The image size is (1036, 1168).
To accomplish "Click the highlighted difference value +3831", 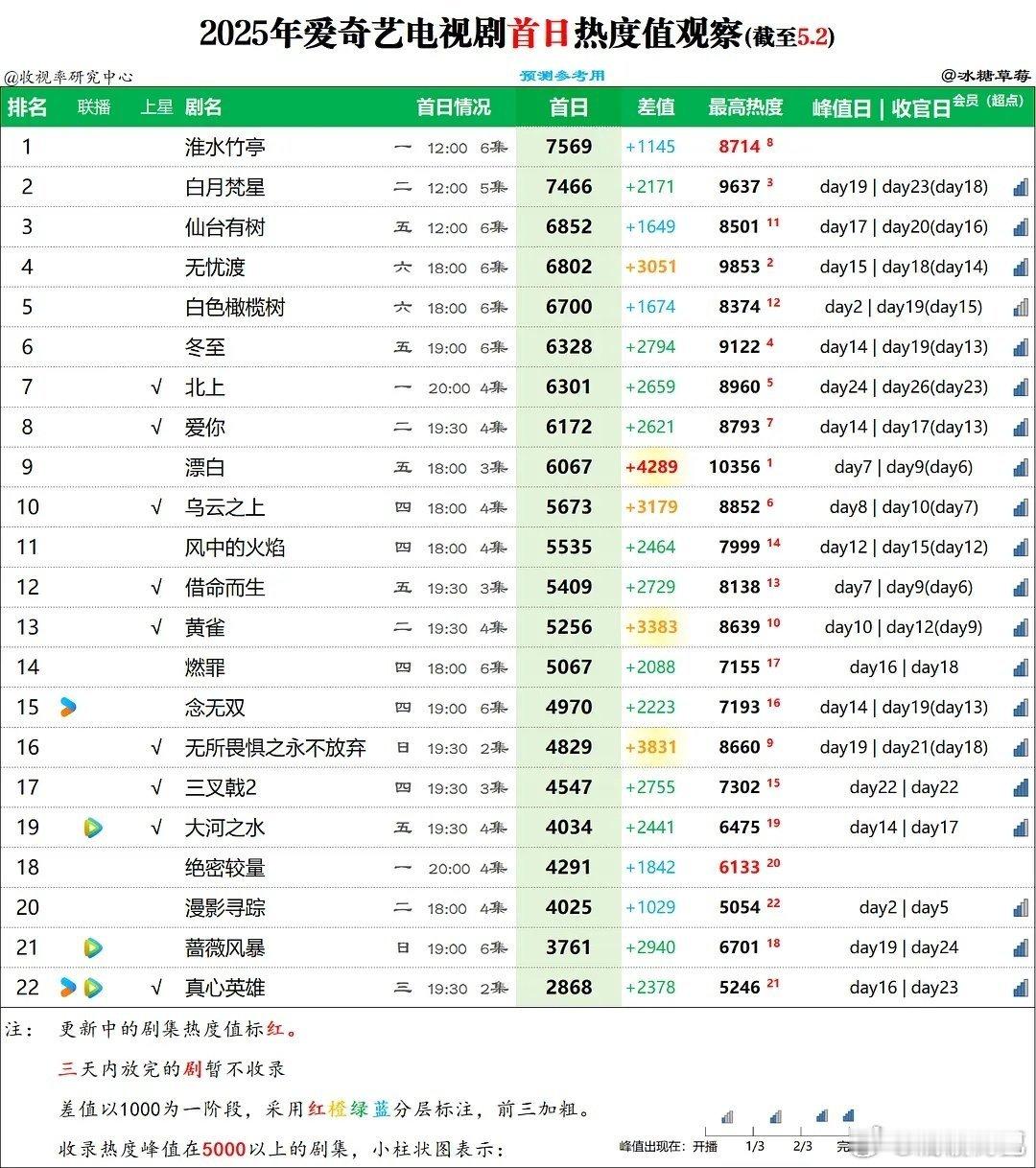I will (651, 747).
